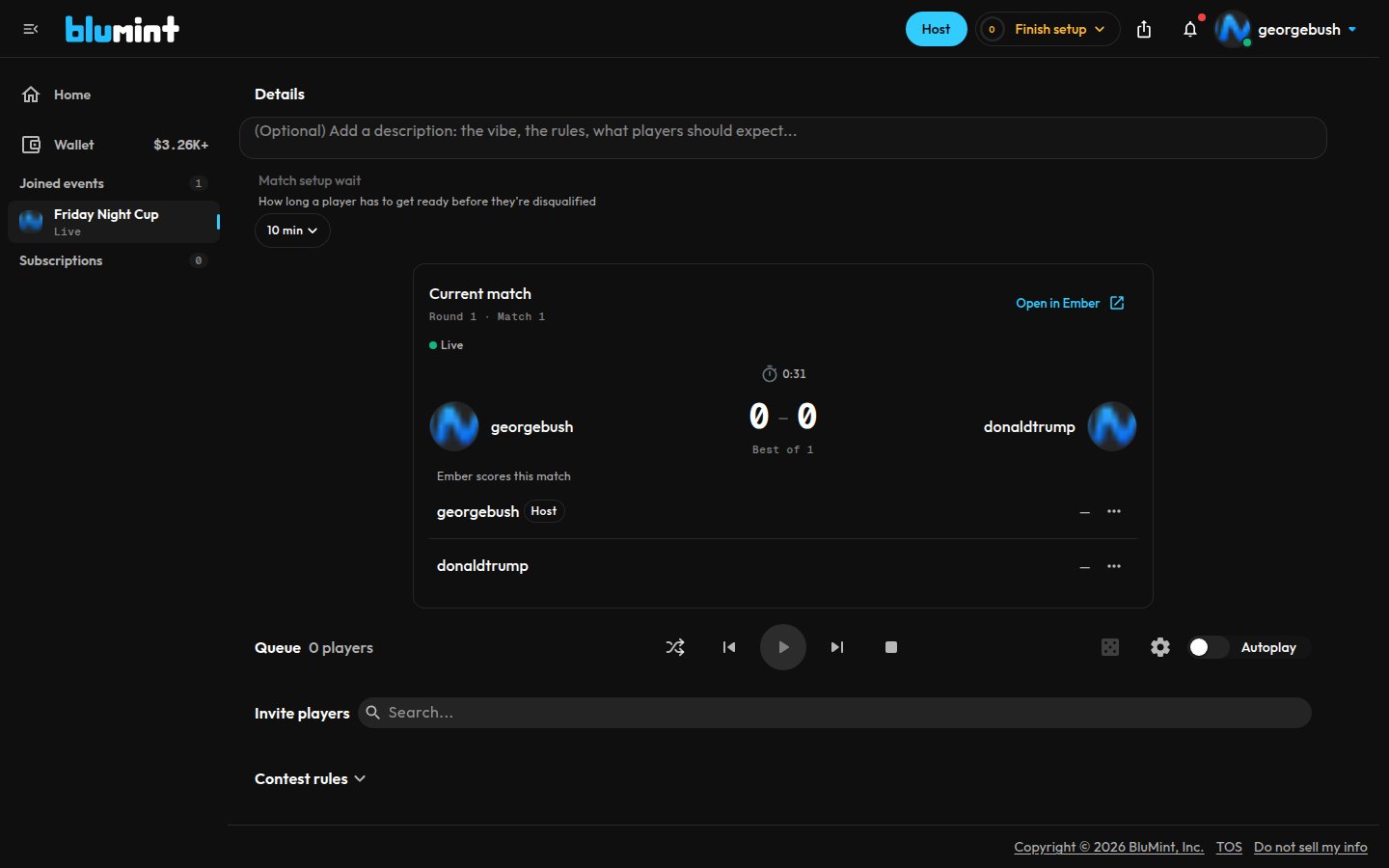
Task: Go to previous match
Action: [x=729, y=647]
